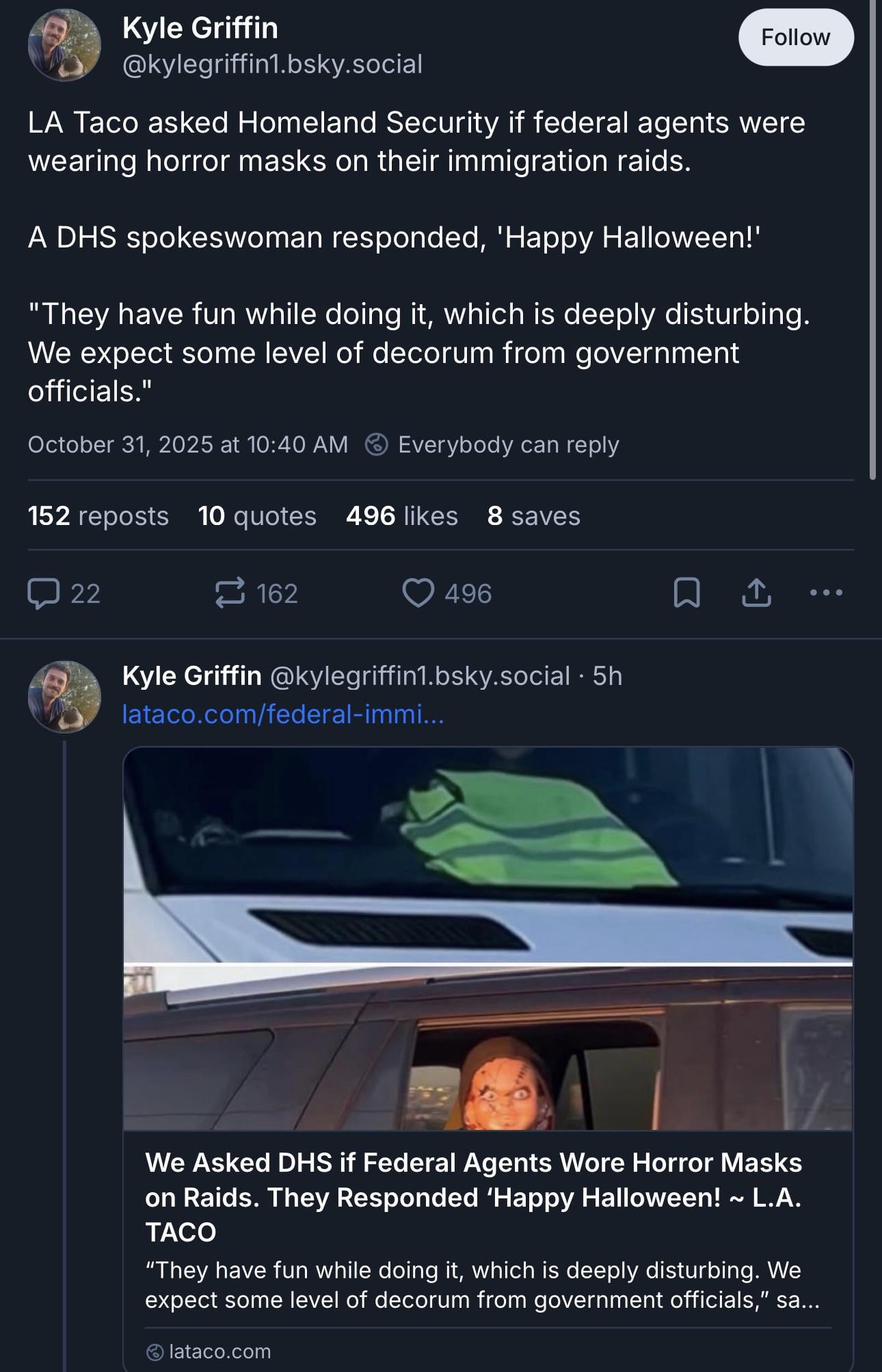
Task: Like the post with the heart icon
Action: tap(418, 593)
